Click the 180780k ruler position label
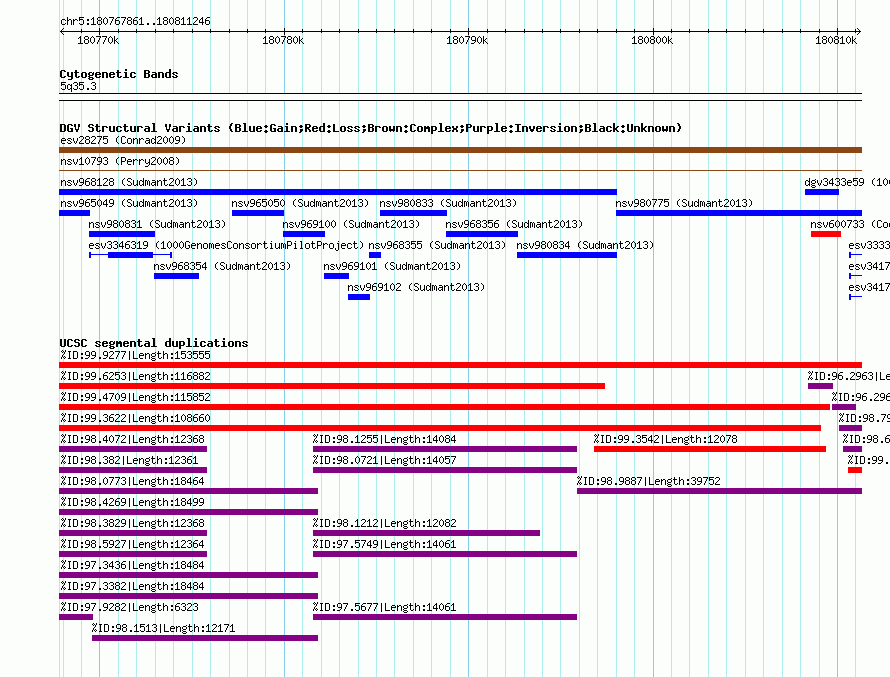This screenshot has width=890, height=677. point(283,40)
